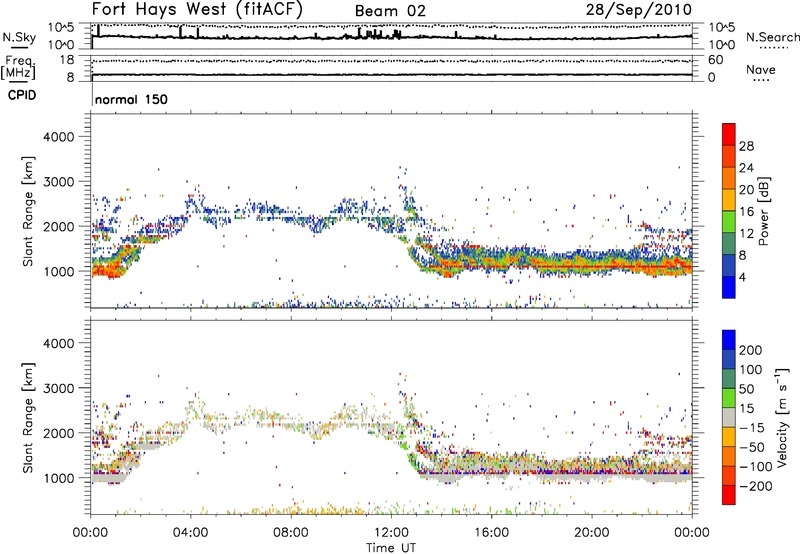This screenshot has width=800, height=554.
Task: Click the gray band of Velocity color bar
Action: point(729,417)
